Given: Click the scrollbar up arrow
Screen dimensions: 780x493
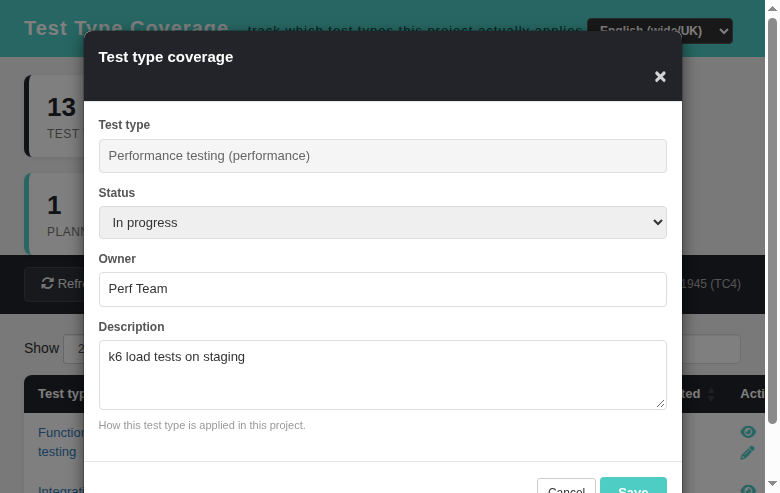Looking at the screenshot, I should pyautogui.click(x=773, y=8).
